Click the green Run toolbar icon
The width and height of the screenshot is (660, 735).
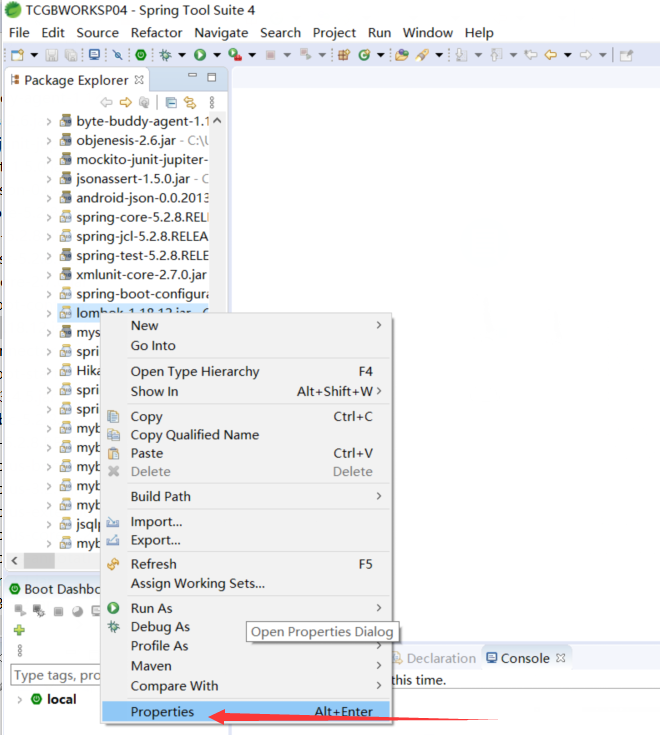tap(200, 55)
